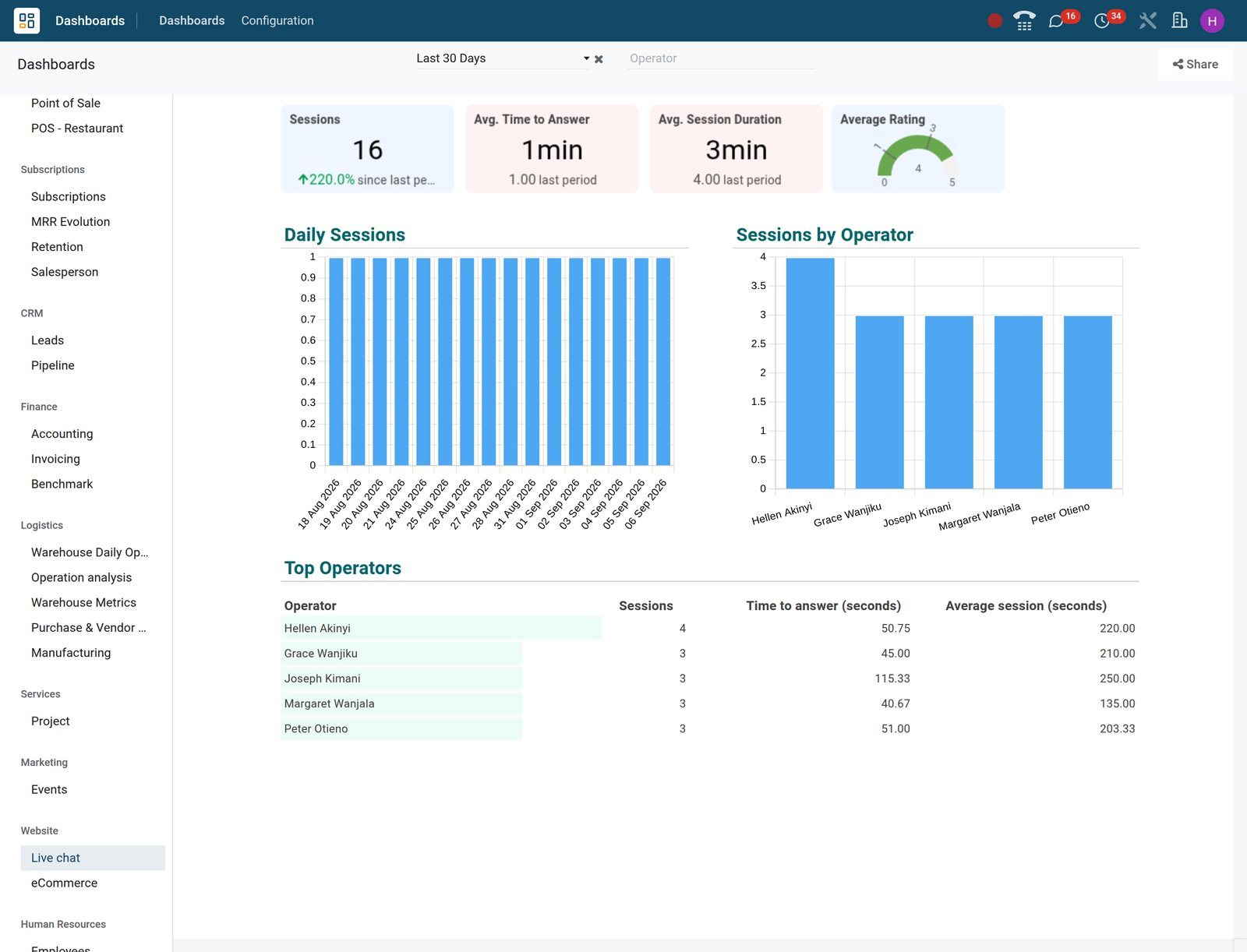The image size is (1247, 952).
Task: Click the Average Rating gauge
Action: tap(918, 149)
